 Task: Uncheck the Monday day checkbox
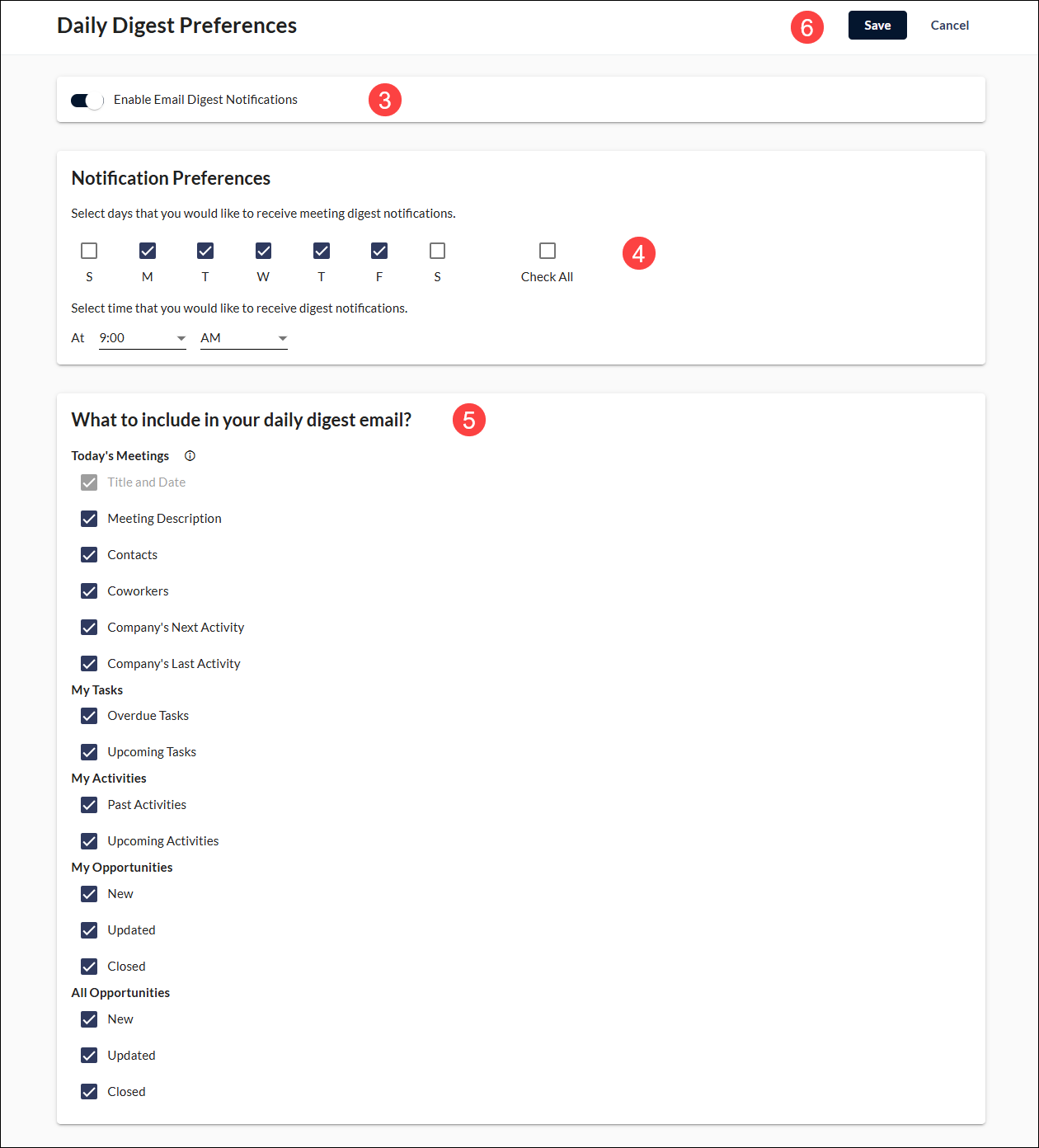[148, 251]
